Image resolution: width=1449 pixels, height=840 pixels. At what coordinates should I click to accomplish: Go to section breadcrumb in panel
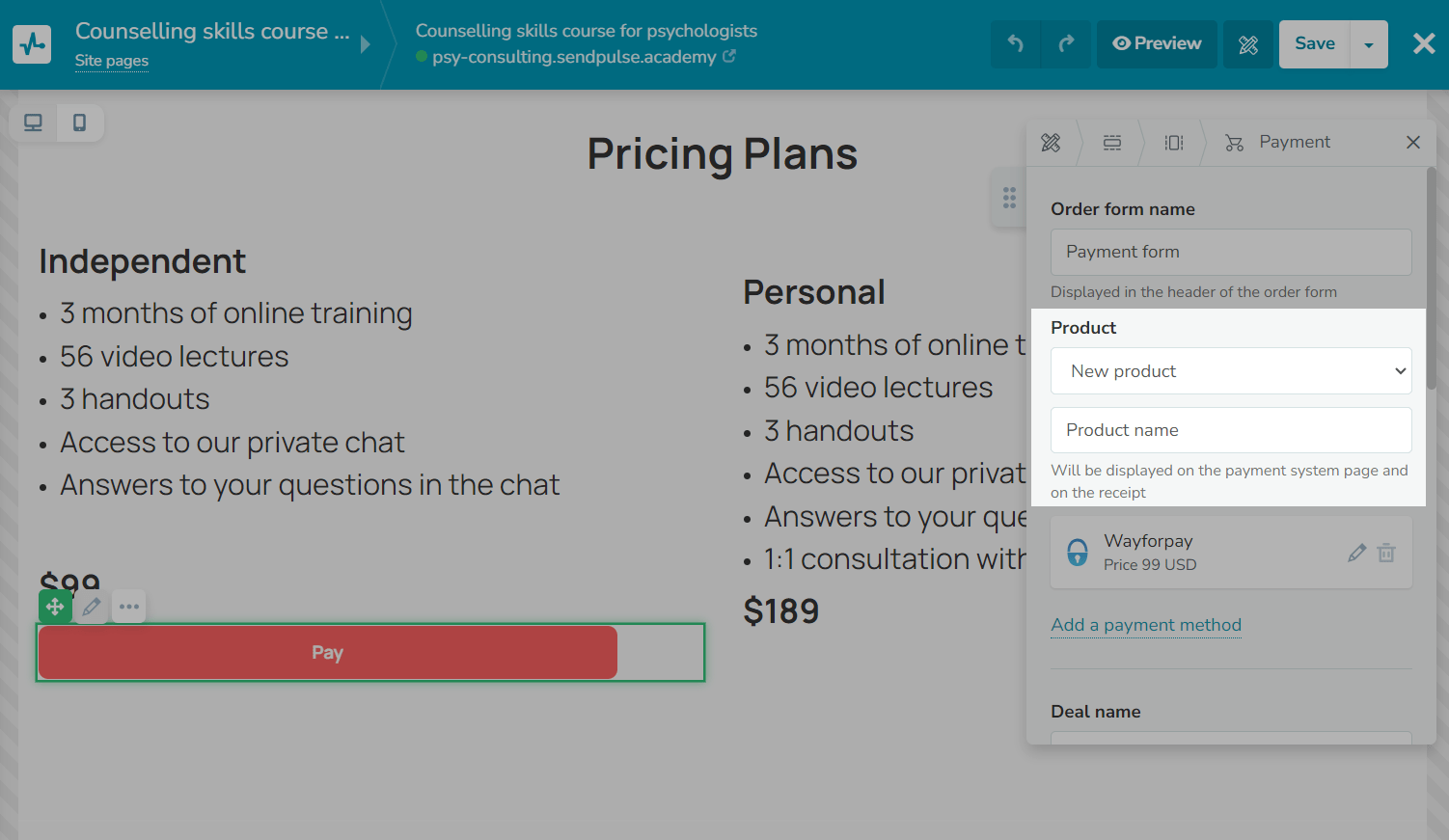[x=1112, y=143]
